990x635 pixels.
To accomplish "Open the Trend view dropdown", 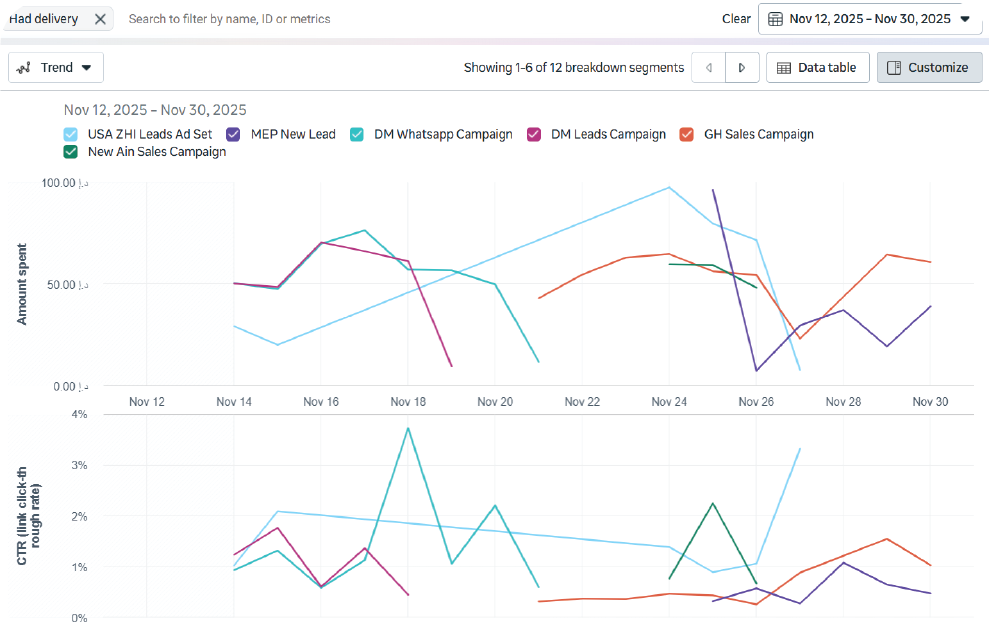I will (56, 68).
